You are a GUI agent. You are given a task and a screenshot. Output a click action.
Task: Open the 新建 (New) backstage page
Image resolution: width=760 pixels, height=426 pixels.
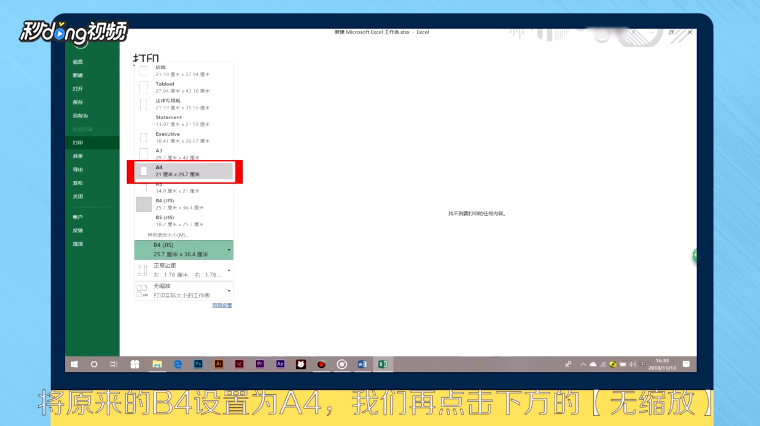click(x=78, y=75)
